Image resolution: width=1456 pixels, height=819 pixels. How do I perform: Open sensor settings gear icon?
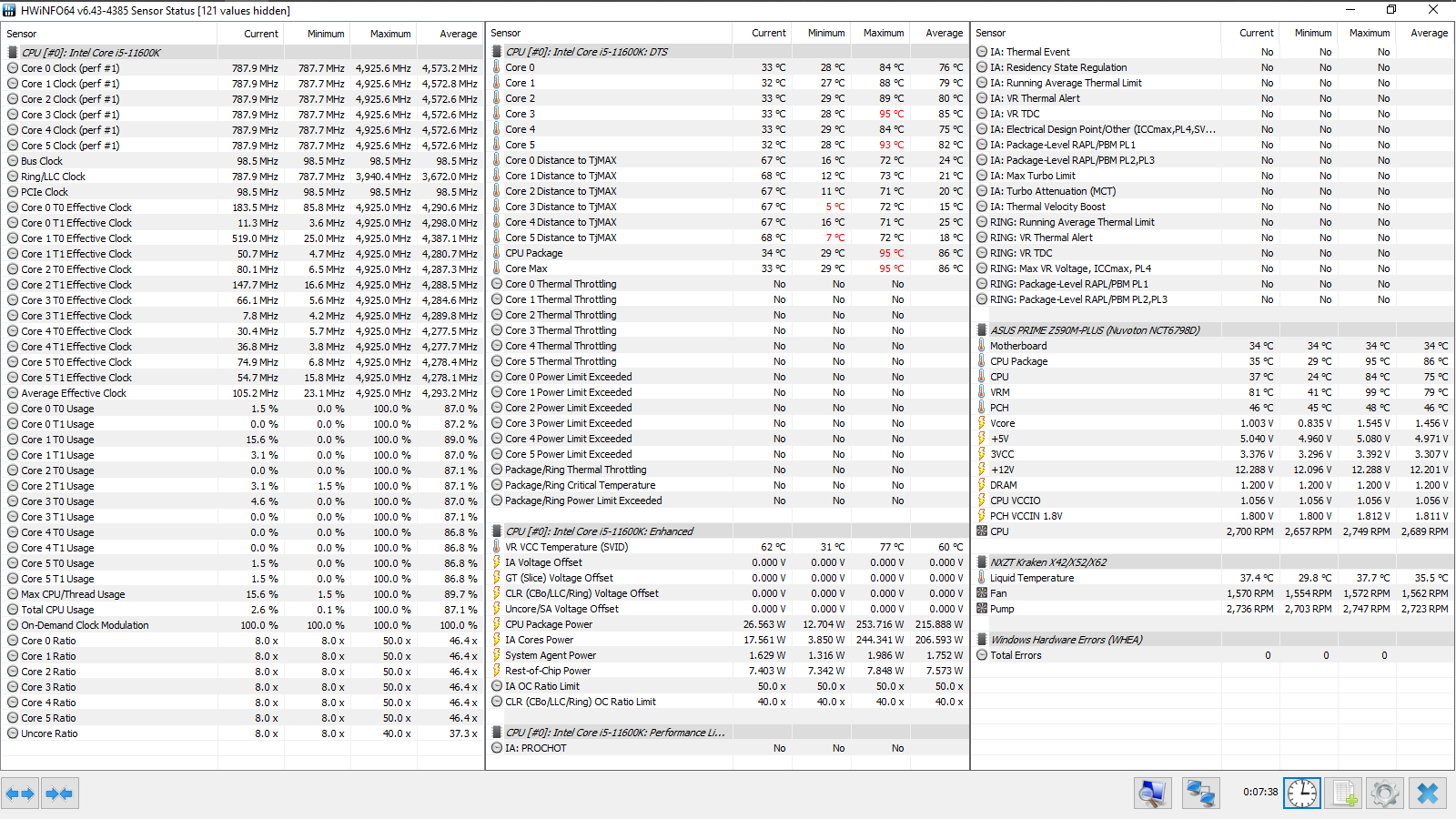coord(1385,794)
